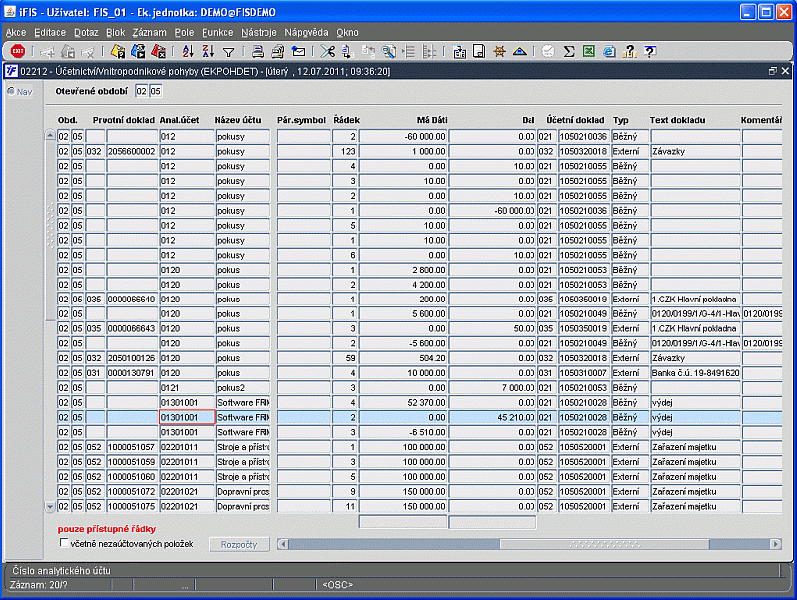Click horizontal scrollbar left arrow
The height and width of the screenshot is (600, 797).
(283, 544)
